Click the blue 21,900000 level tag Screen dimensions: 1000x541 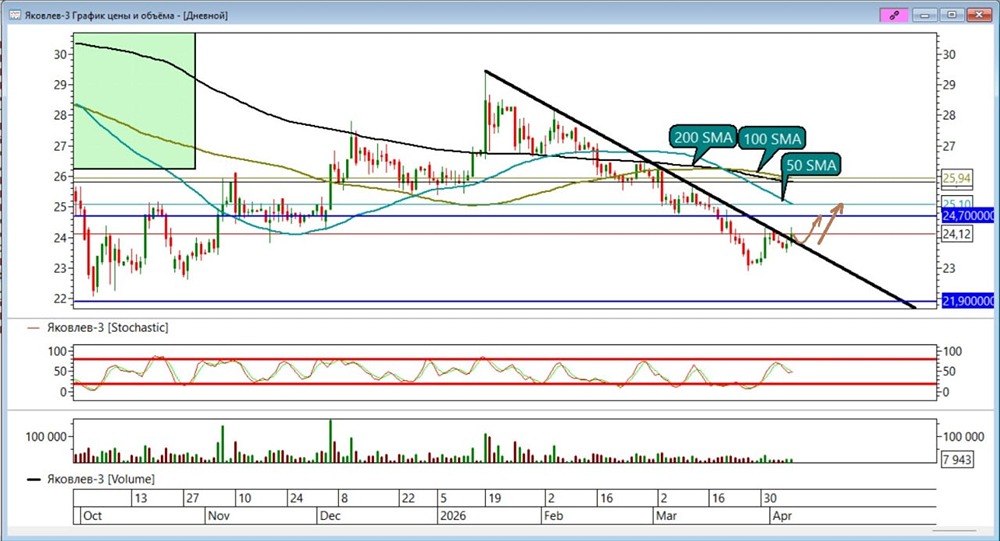point(968,300)
